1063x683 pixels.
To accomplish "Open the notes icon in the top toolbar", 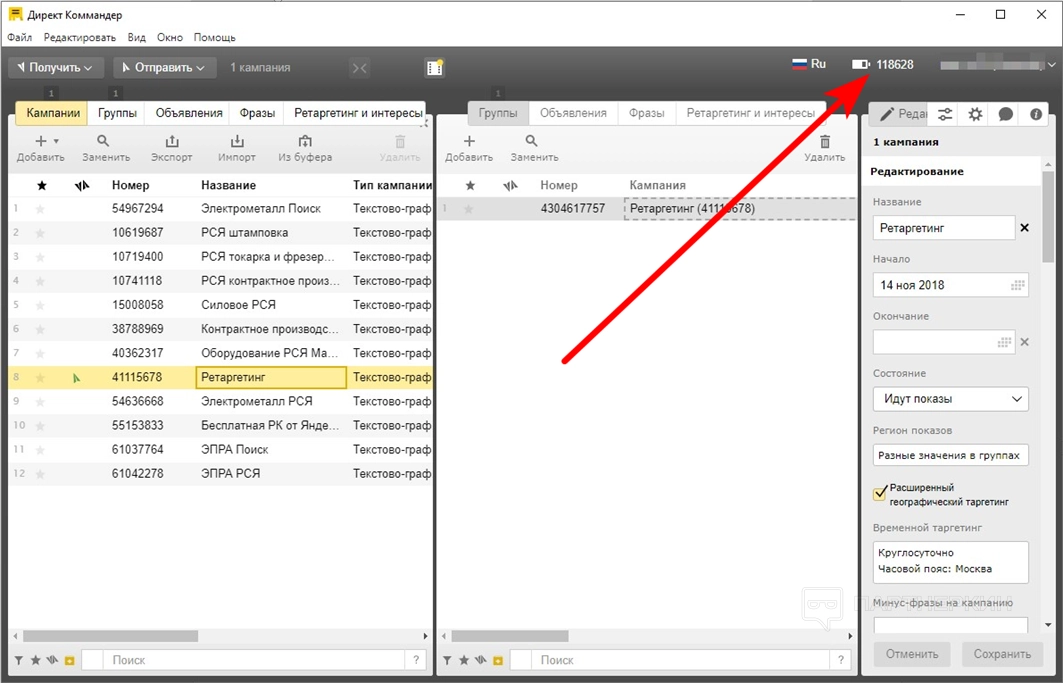I will pos(435,67).
